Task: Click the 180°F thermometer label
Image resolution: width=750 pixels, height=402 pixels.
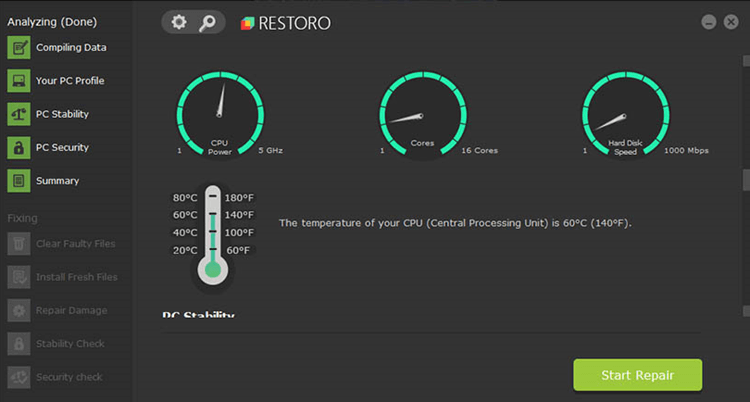Action: (x=239, y=198)
